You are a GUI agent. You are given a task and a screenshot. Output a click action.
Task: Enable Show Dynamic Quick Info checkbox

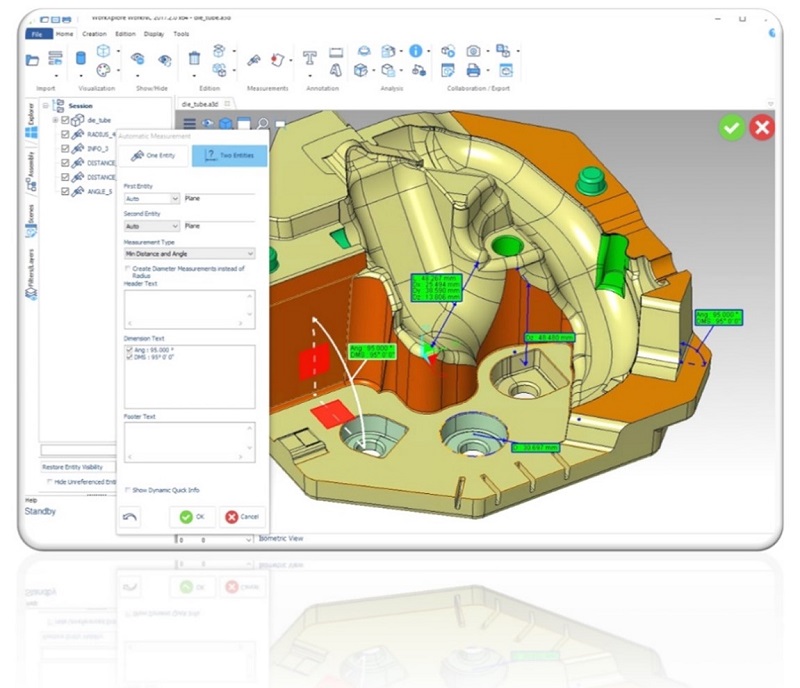[x=128, y=490]
